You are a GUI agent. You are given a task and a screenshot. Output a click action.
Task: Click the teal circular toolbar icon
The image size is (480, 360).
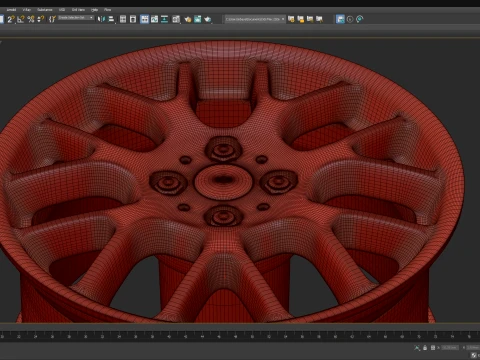pos(360,19)
